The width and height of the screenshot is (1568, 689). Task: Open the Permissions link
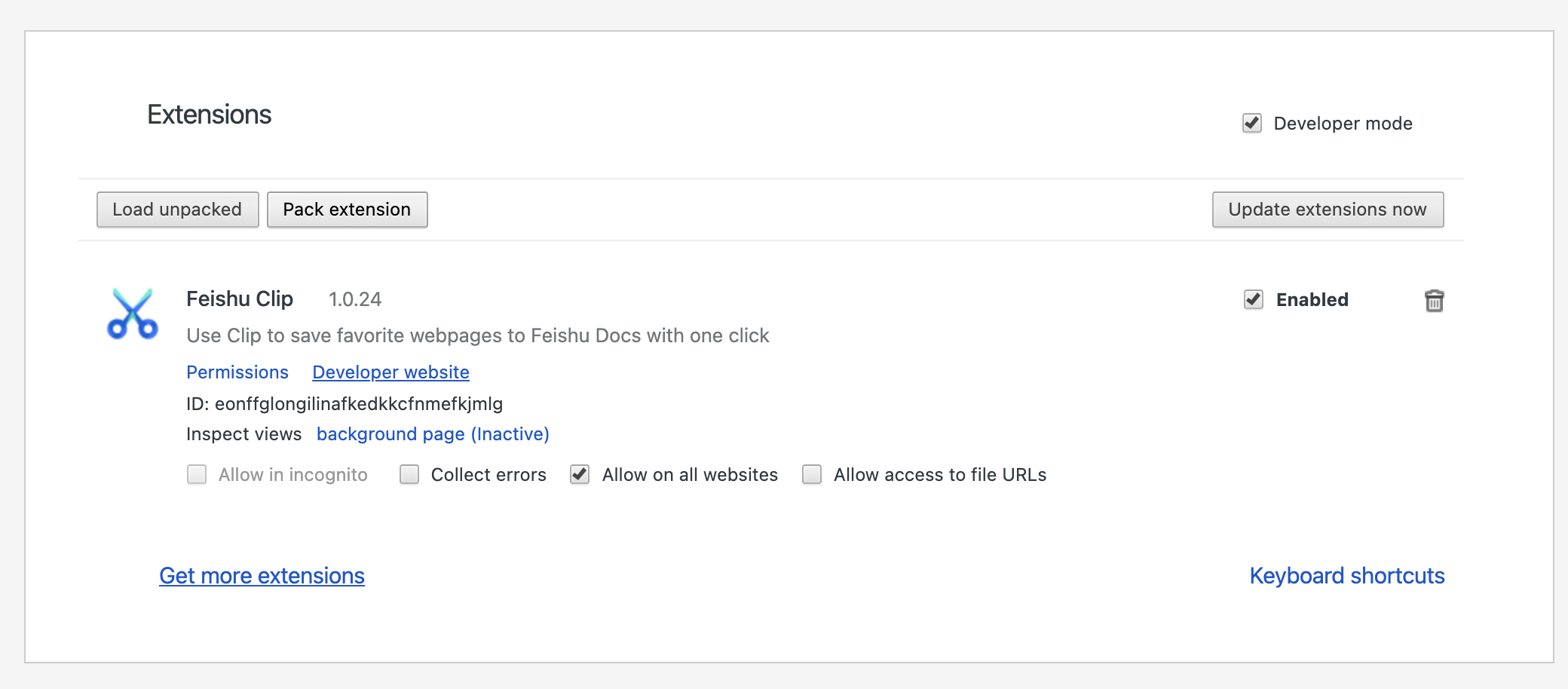tap(237, 372)
